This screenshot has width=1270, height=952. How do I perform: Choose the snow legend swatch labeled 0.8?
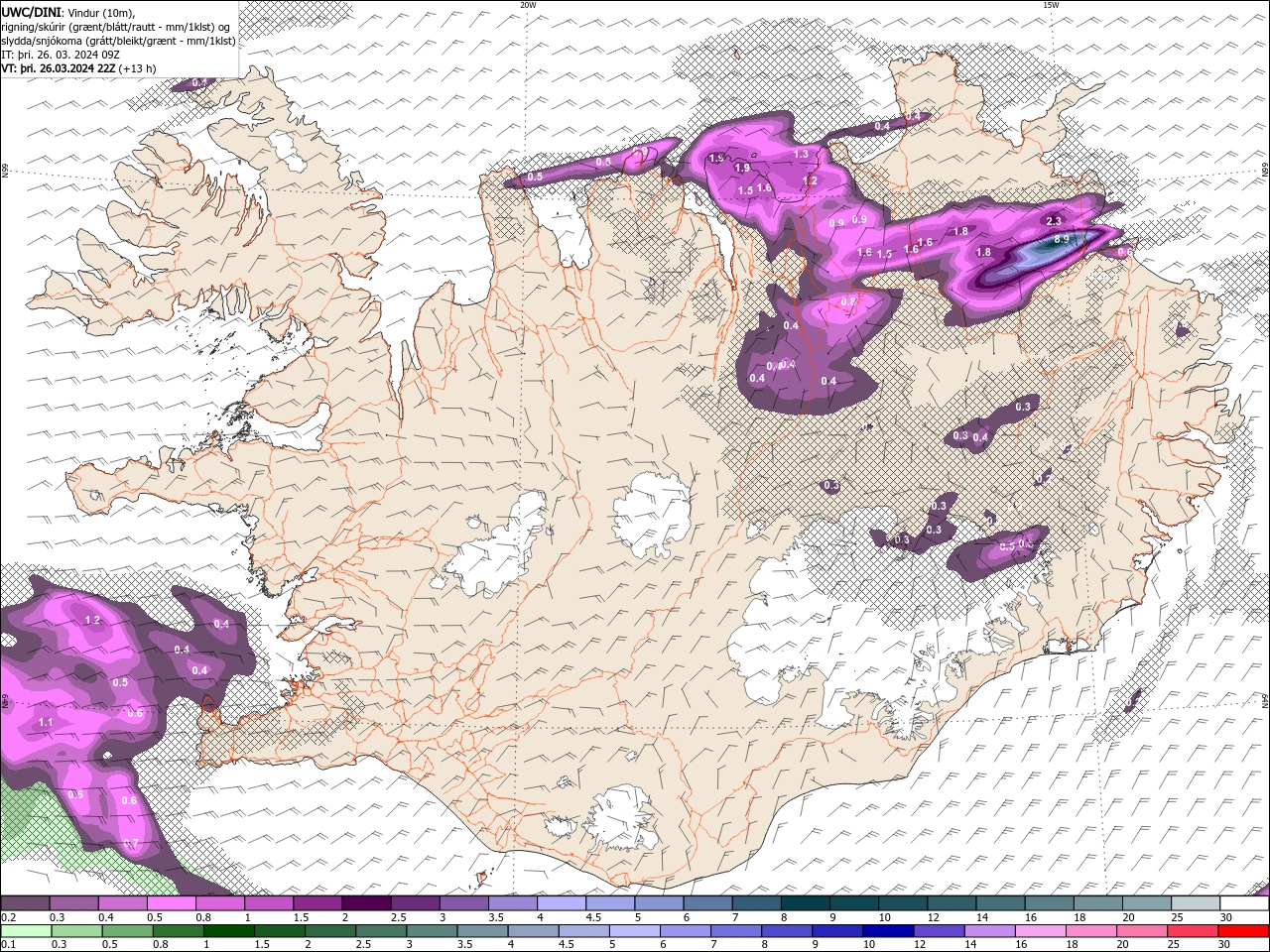click(x=220, y=903)
